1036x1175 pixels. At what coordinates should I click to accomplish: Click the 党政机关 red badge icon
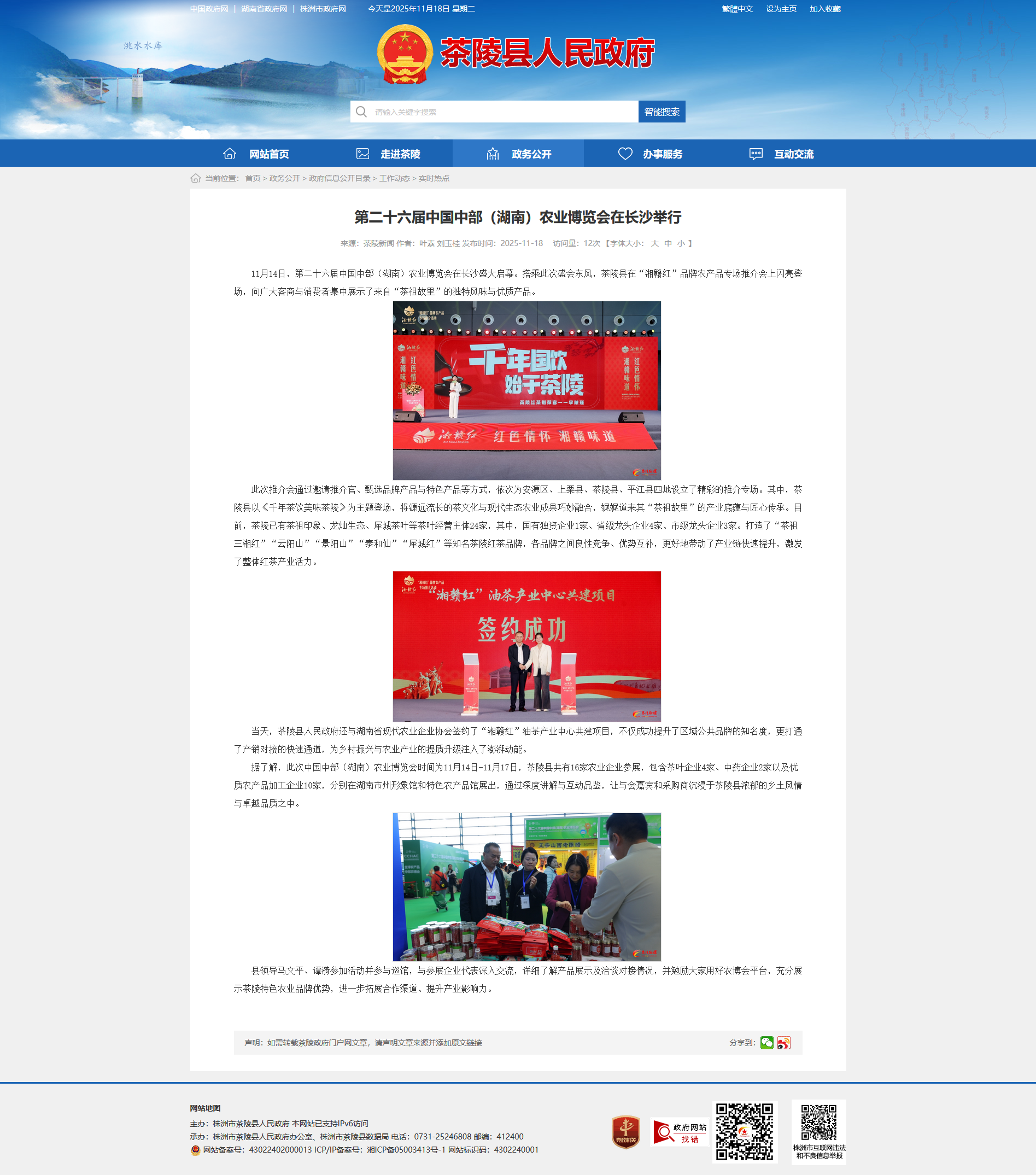pyautogui.click(x=625, y=1131)
